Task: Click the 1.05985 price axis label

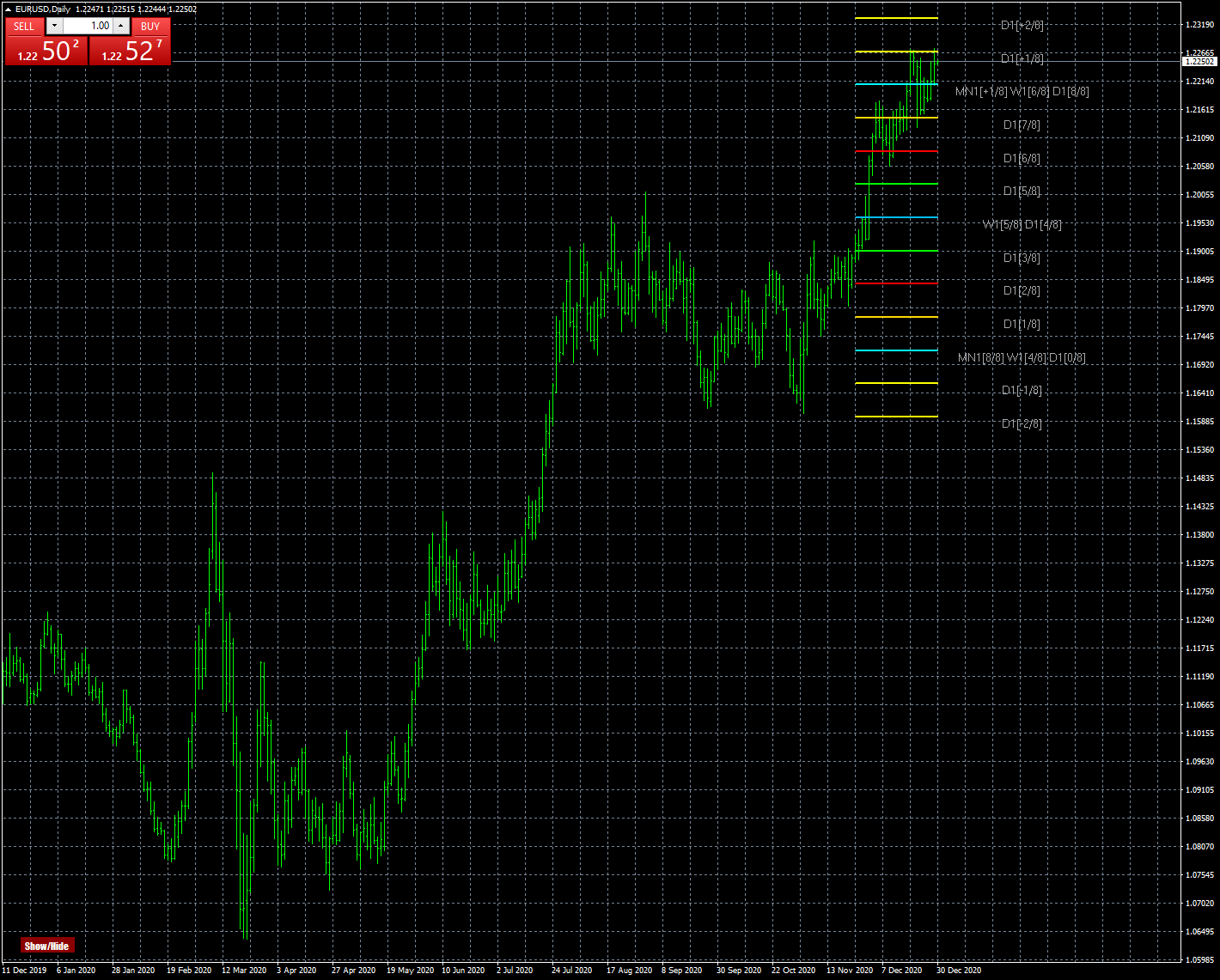Action: [1199, 960]
